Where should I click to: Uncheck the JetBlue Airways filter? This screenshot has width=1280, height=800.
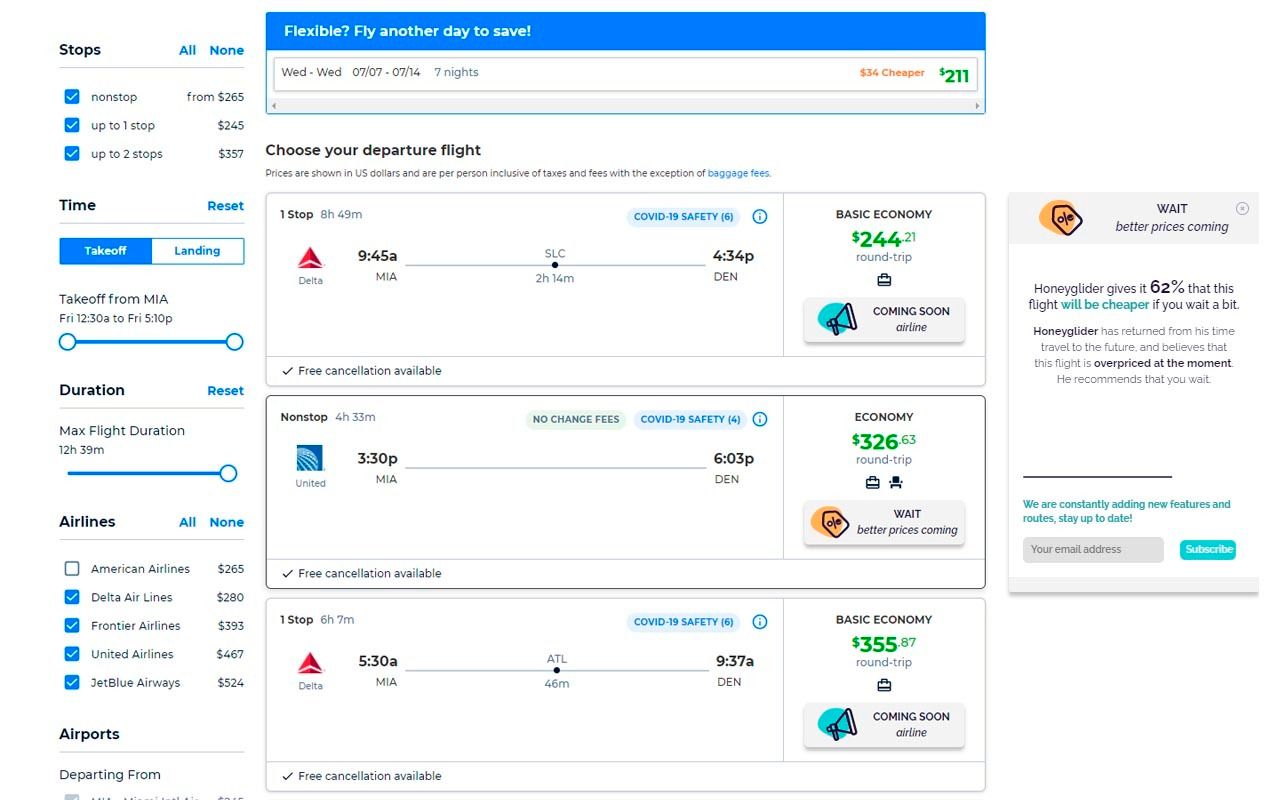tap(72, 683)
